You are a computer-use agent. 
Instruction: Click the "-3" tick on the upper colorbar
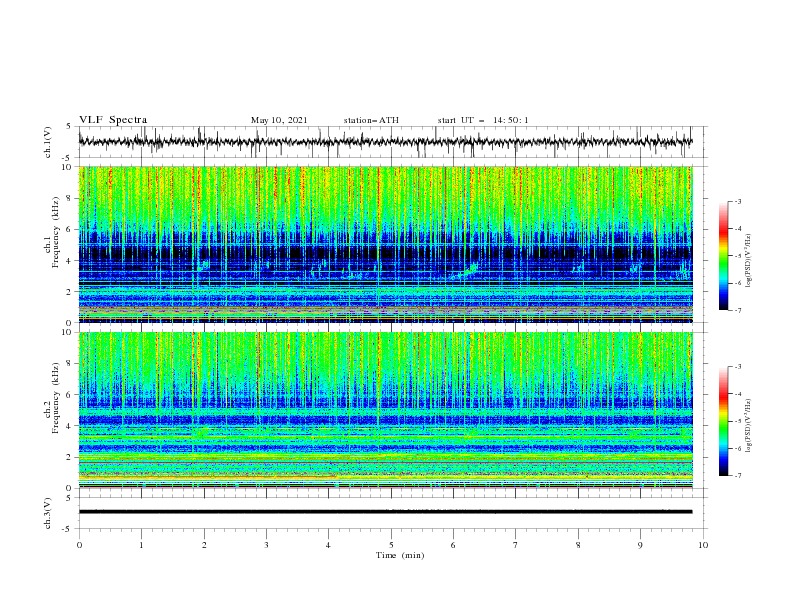(738, 201)
